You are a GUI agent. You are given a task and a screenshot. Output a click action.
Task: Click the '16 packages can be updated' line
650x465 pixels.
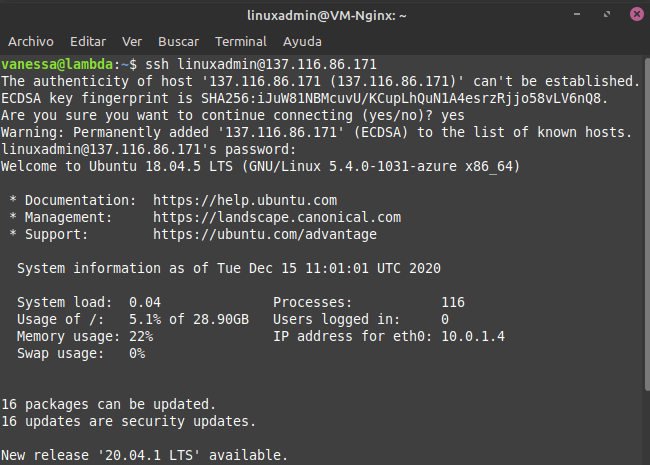pos(109,404)
